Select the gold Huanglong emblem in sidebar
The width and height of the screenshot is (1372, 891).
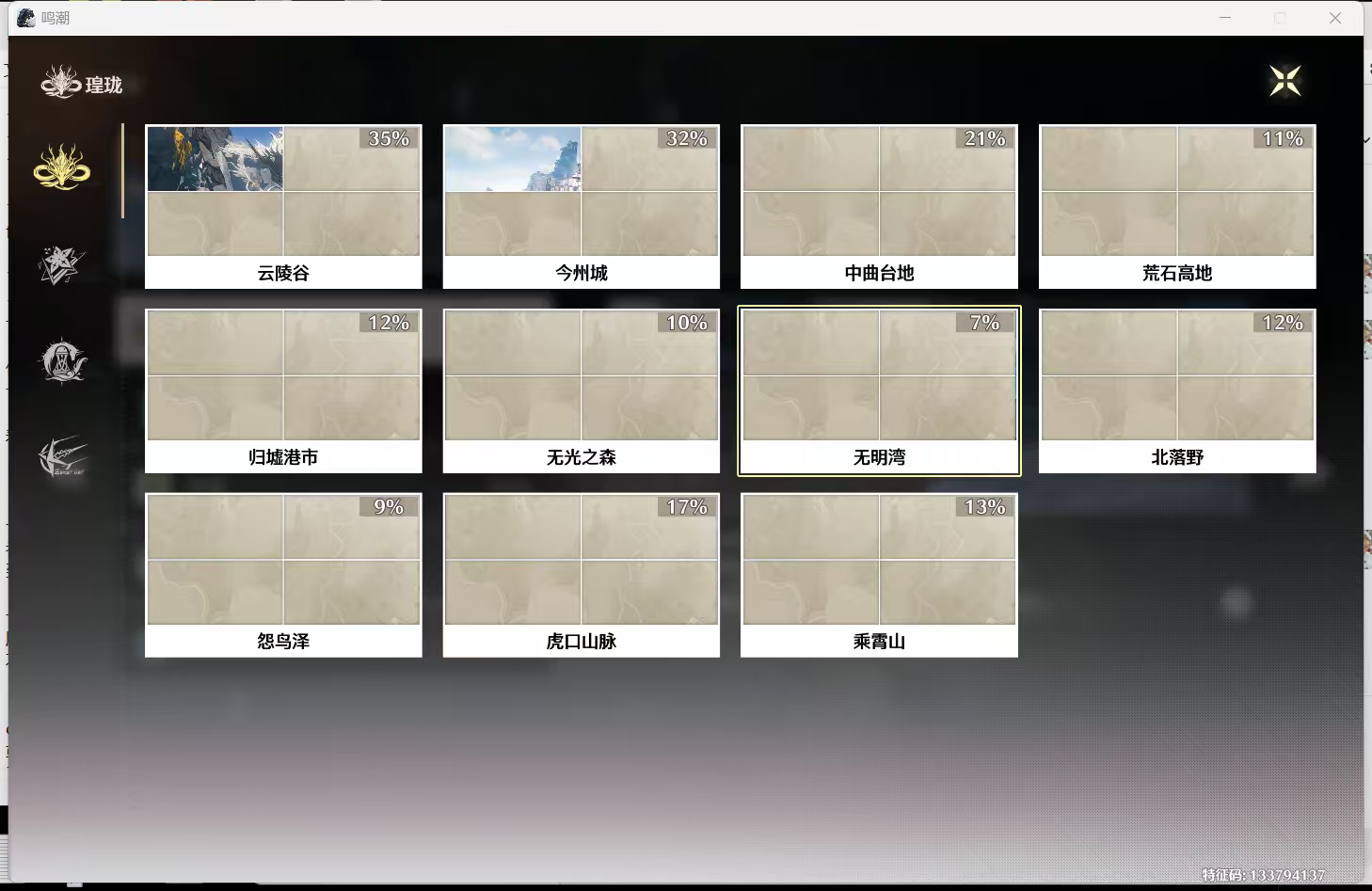tap(62, 167)
